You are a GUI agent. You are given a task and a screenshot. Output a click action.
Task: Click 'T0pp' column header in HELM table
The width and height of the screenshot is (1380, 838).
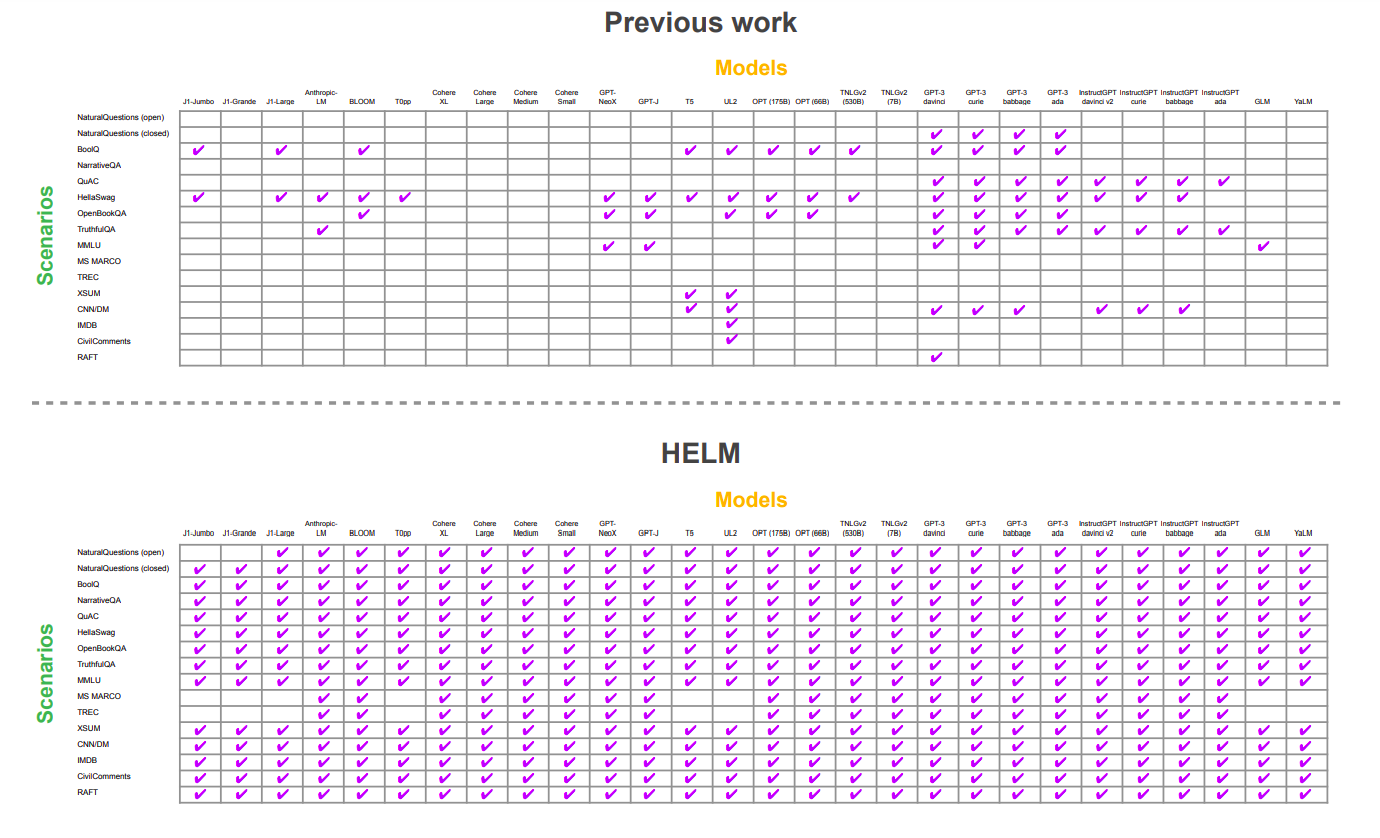point(403,534)
